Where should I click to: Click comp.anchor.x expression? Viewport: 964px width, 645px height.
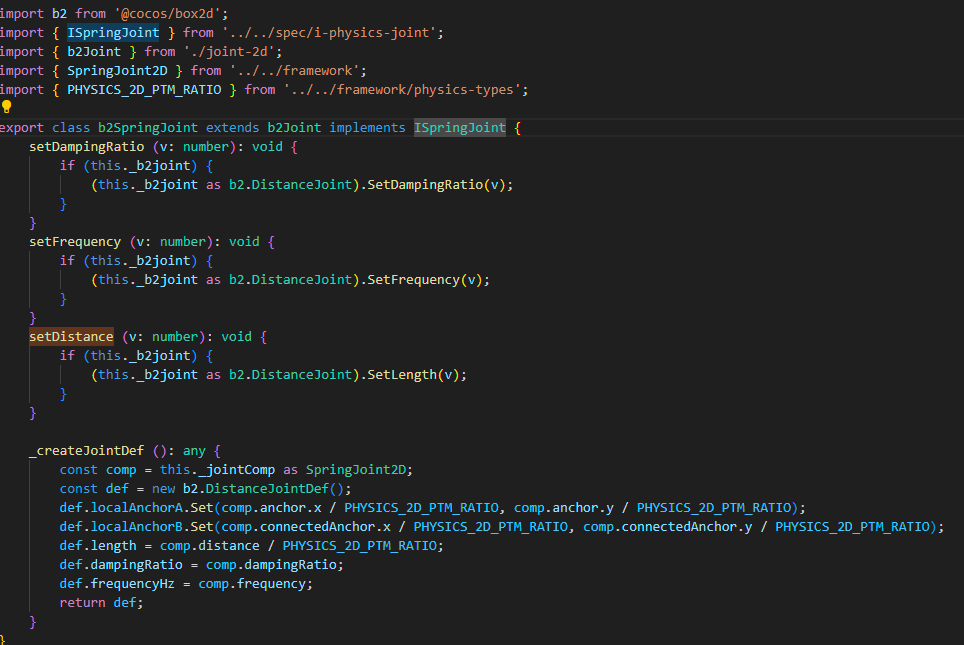pos(271,508)
